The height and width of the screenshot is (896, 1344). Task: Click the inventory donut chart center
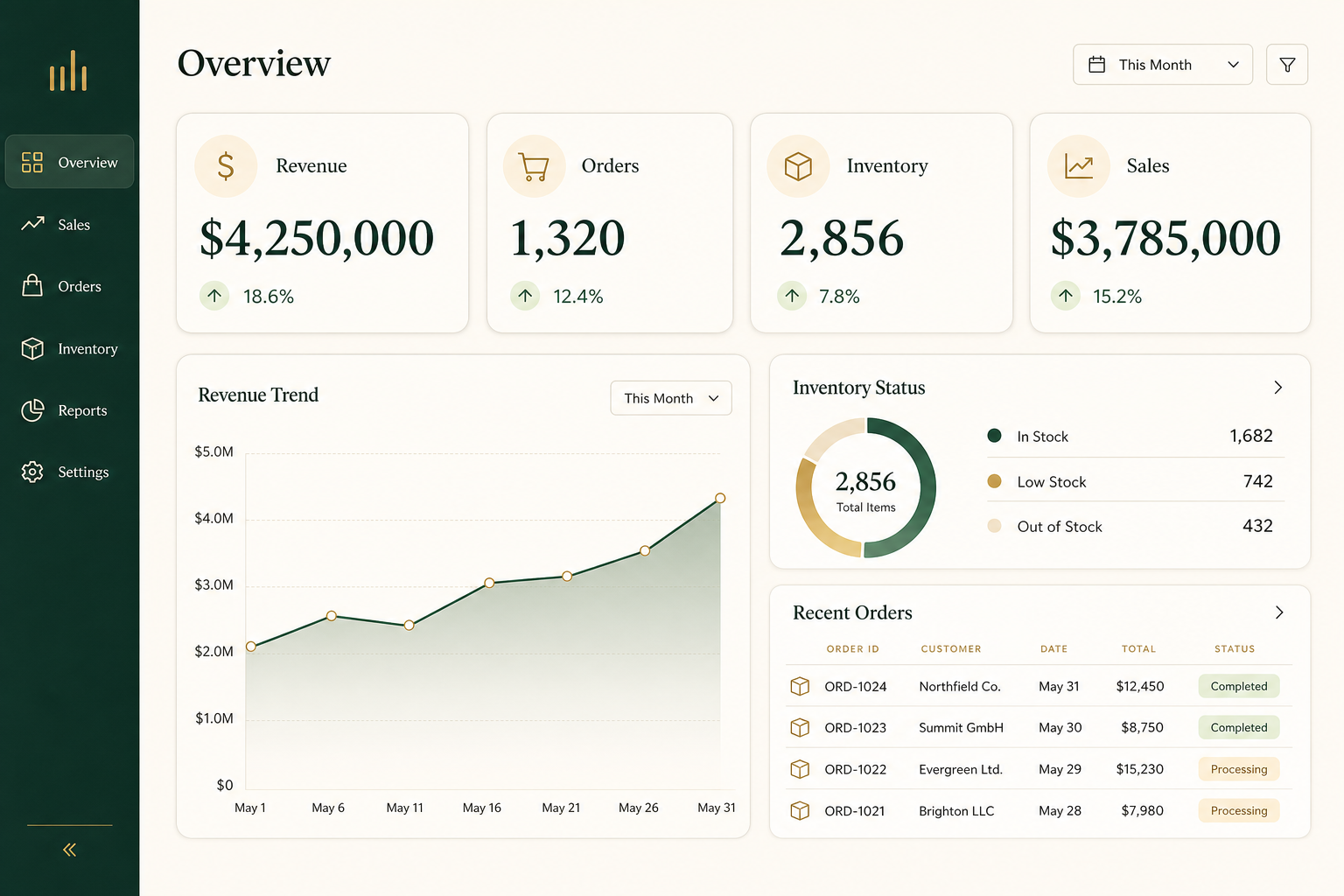pyautogui.click(x=865, y=488)
